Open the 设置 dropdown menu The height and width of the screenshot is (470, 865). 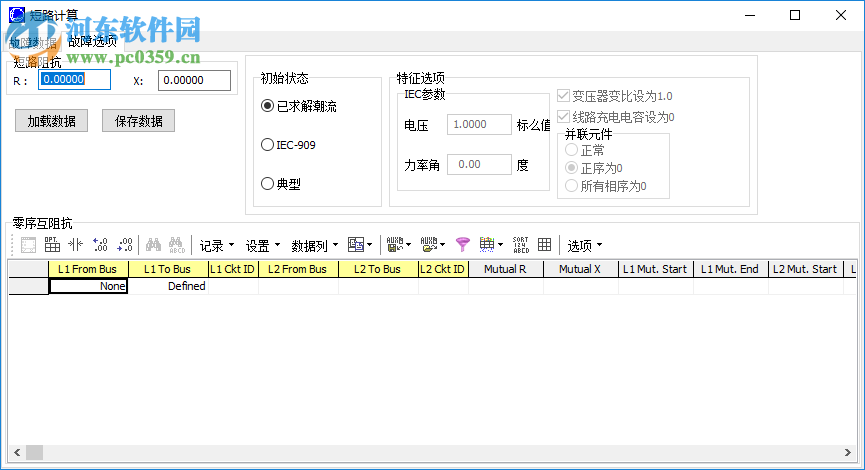point(263,245)
